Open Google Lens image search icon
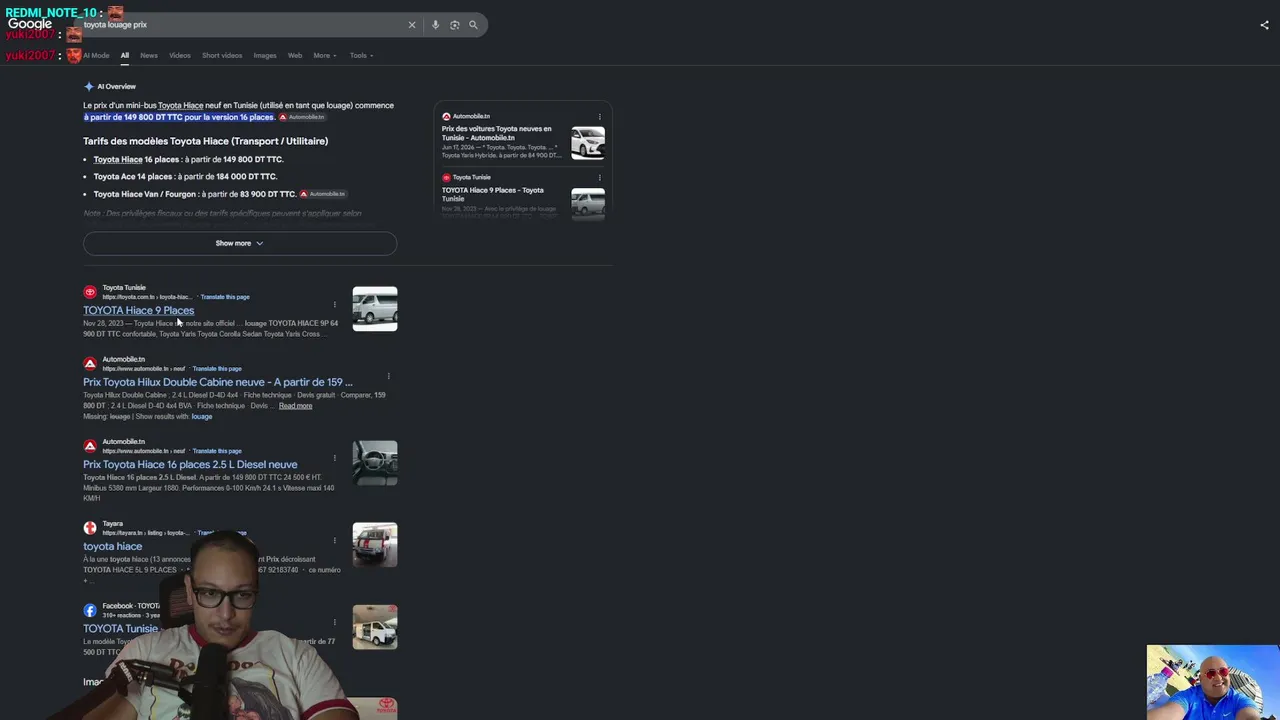Image resolution: width=1280 pixels, height=720 pixels. (x=454, y=25)
